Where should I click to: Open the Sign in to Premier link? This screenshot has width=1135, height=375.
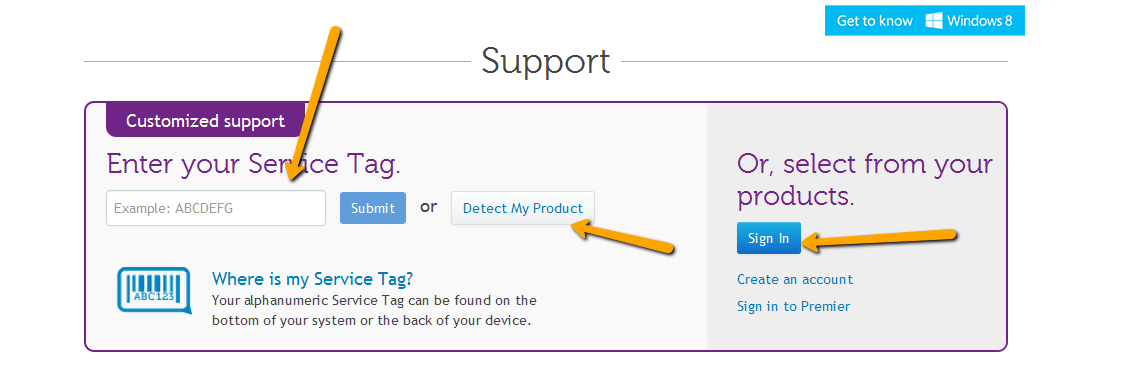point(793,306)
